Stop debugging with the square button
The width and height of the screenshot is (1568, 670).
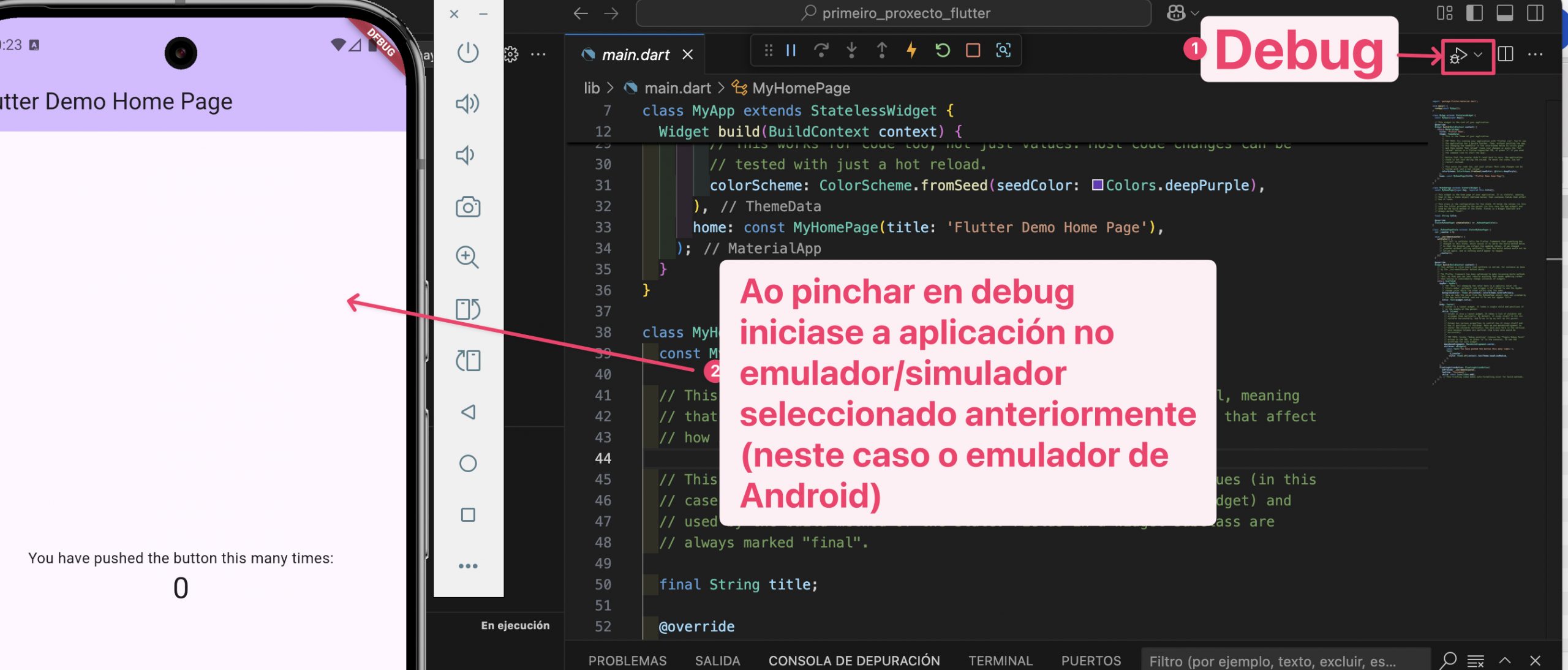pos(973,50)
